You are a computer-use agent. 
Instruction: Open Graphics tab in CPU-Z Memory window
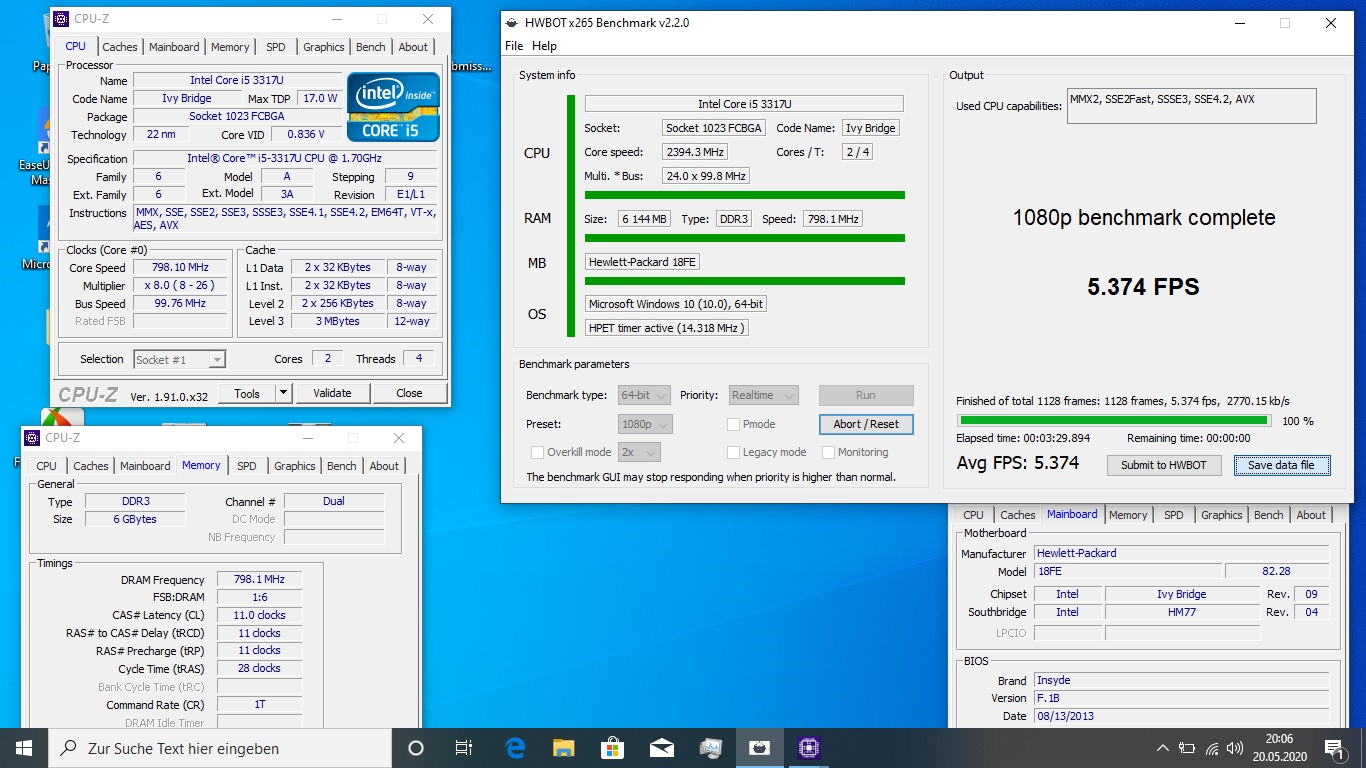tap(295, 466)
